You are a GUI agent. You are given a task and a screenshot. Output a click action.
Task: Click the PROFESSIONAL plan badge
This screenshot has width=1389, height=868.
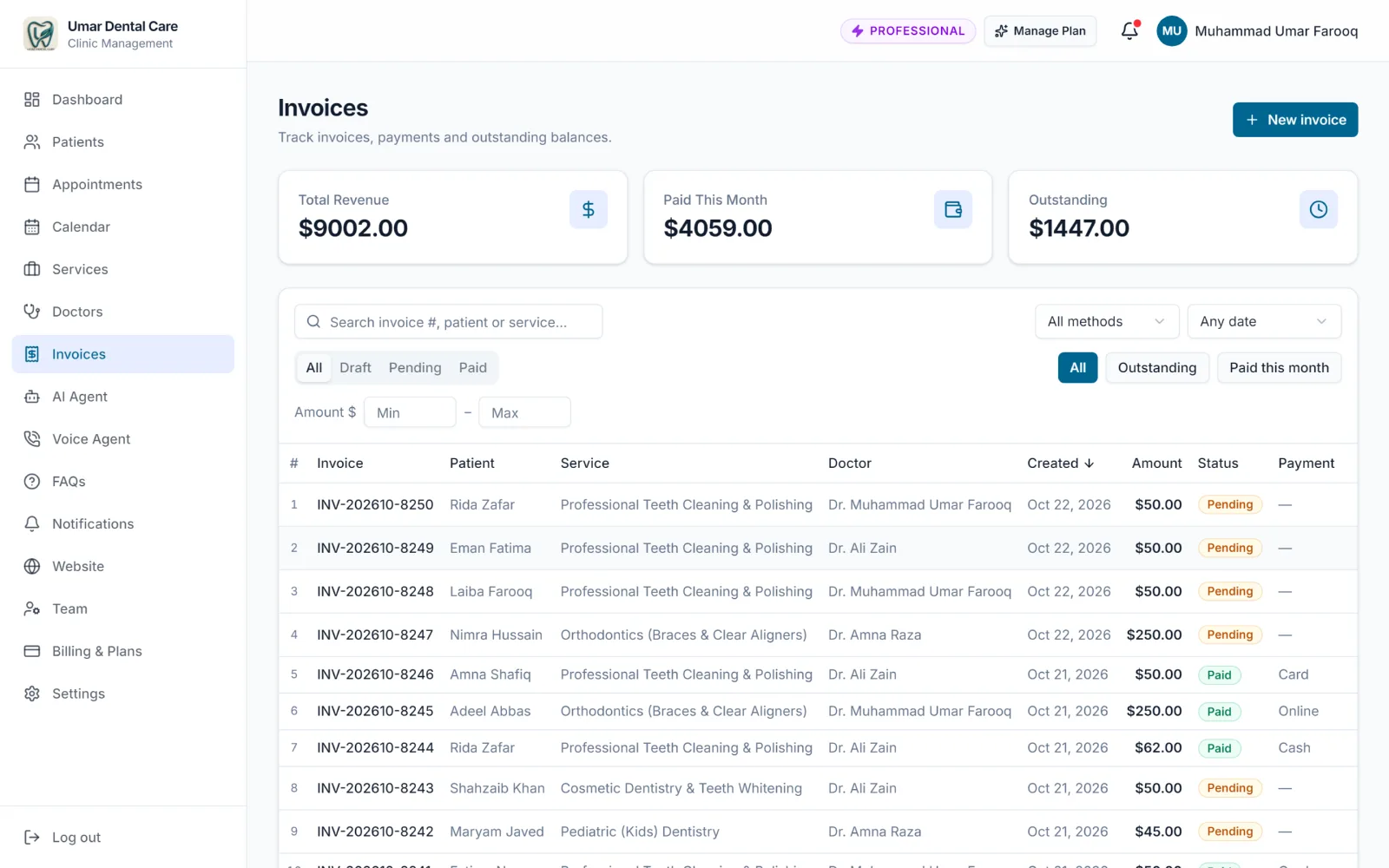[908, 31]
